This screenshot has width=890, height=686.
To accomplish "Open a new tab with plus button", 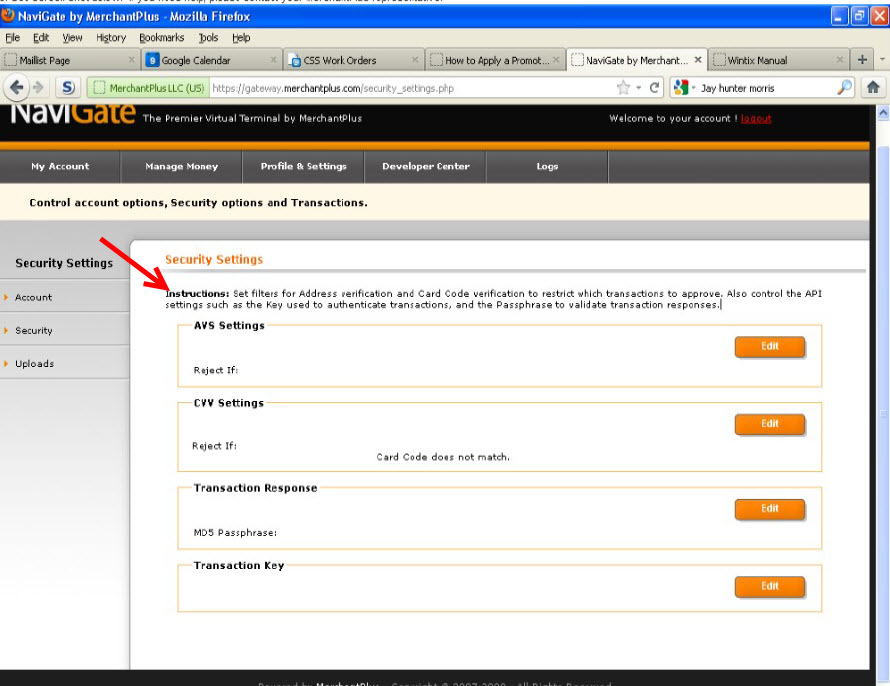I will (862, 60).
